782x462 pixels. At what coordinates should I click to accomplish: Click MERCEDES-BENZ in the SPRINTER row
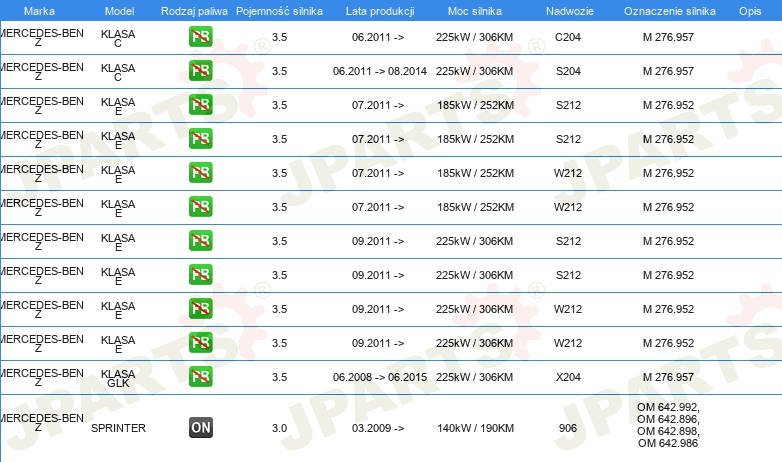coord(42,423)
